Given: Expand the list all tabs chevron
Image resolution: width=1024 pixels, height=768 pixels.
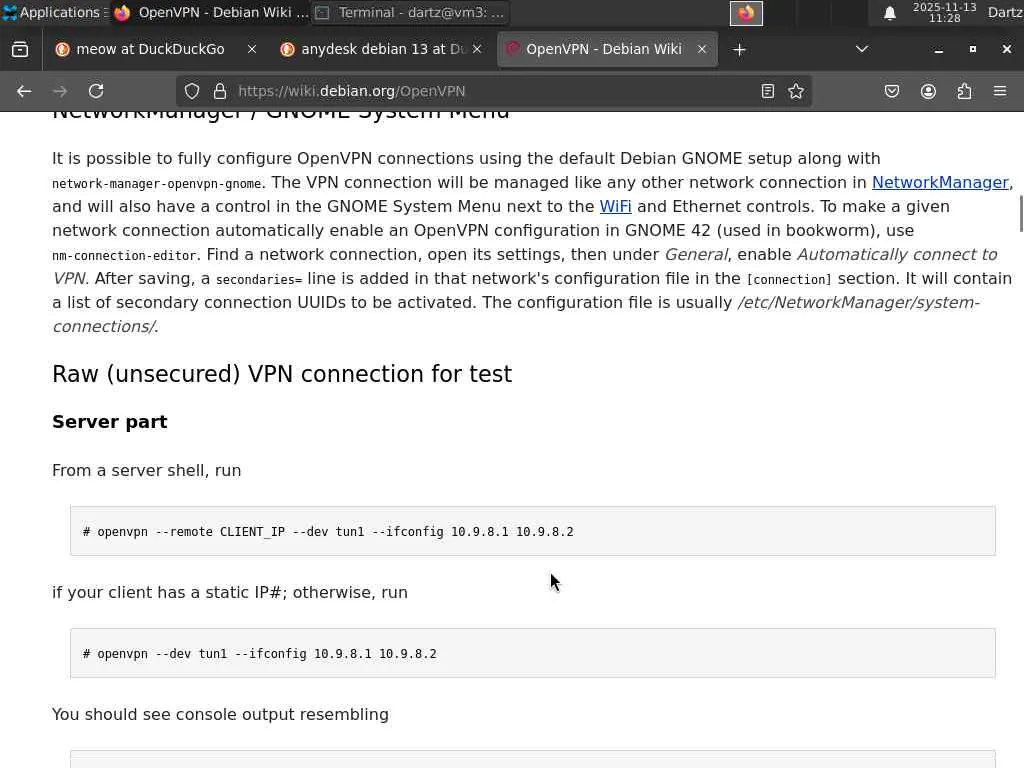Looking at the screenshot, I should click(x=862, y=49).
